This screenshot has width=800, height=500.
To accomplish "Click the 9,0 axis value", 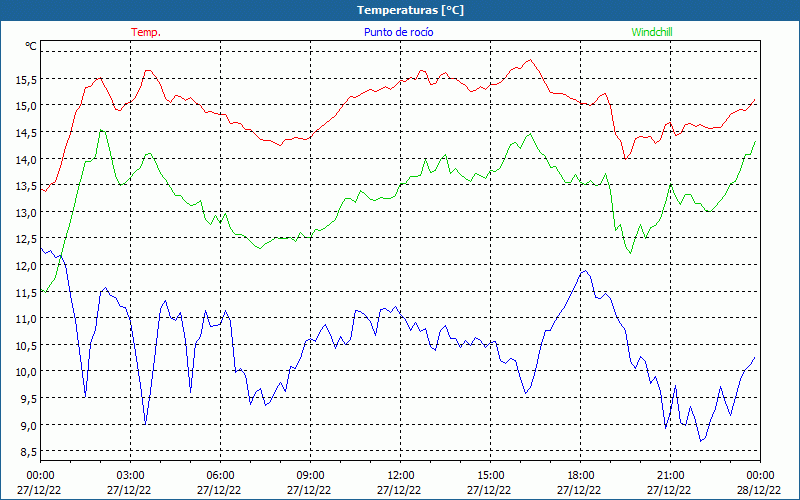I will 29,426.
